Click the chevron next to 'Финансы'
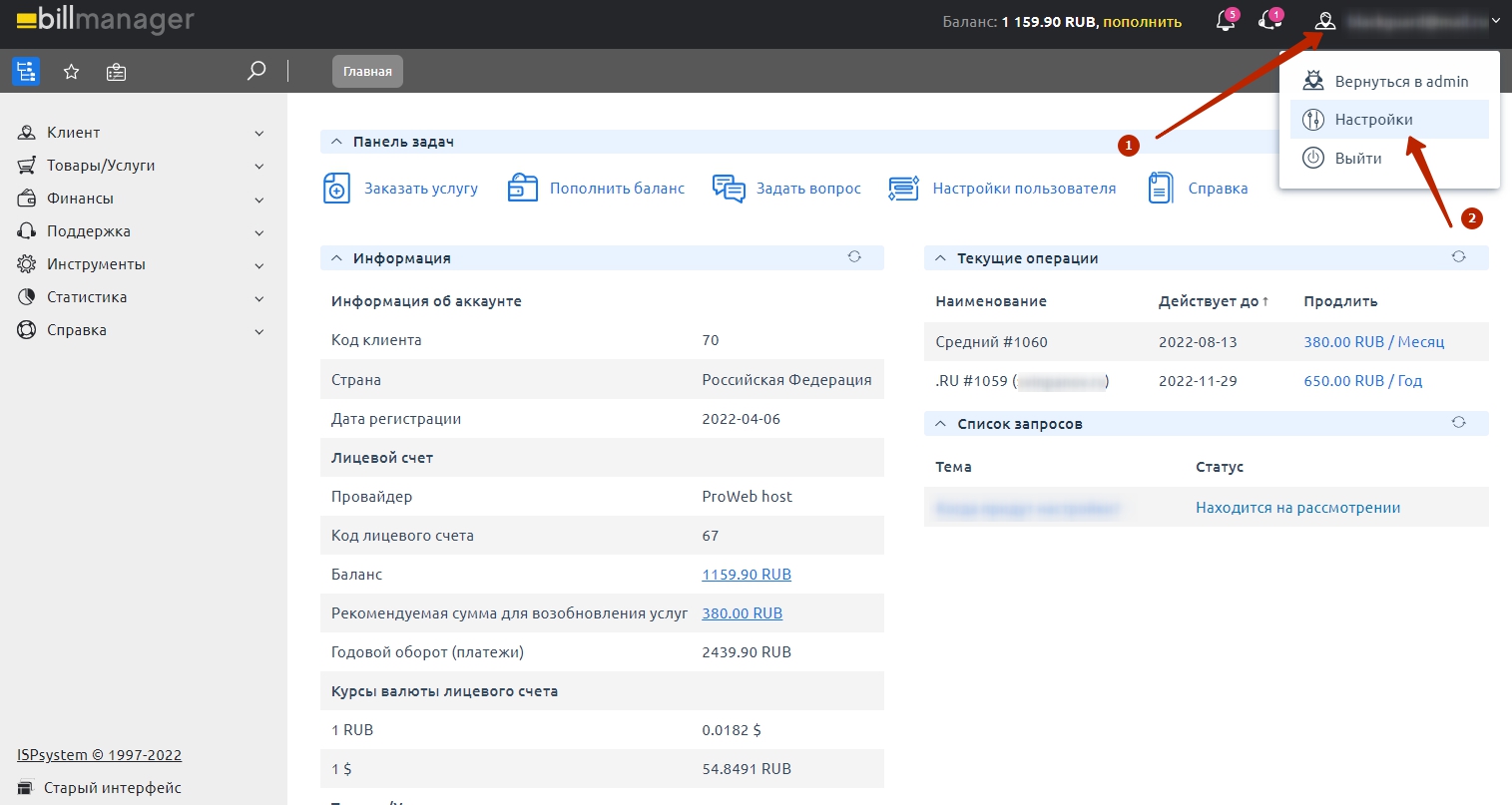This screenshot has width=1512, height=805. point(259,200)
